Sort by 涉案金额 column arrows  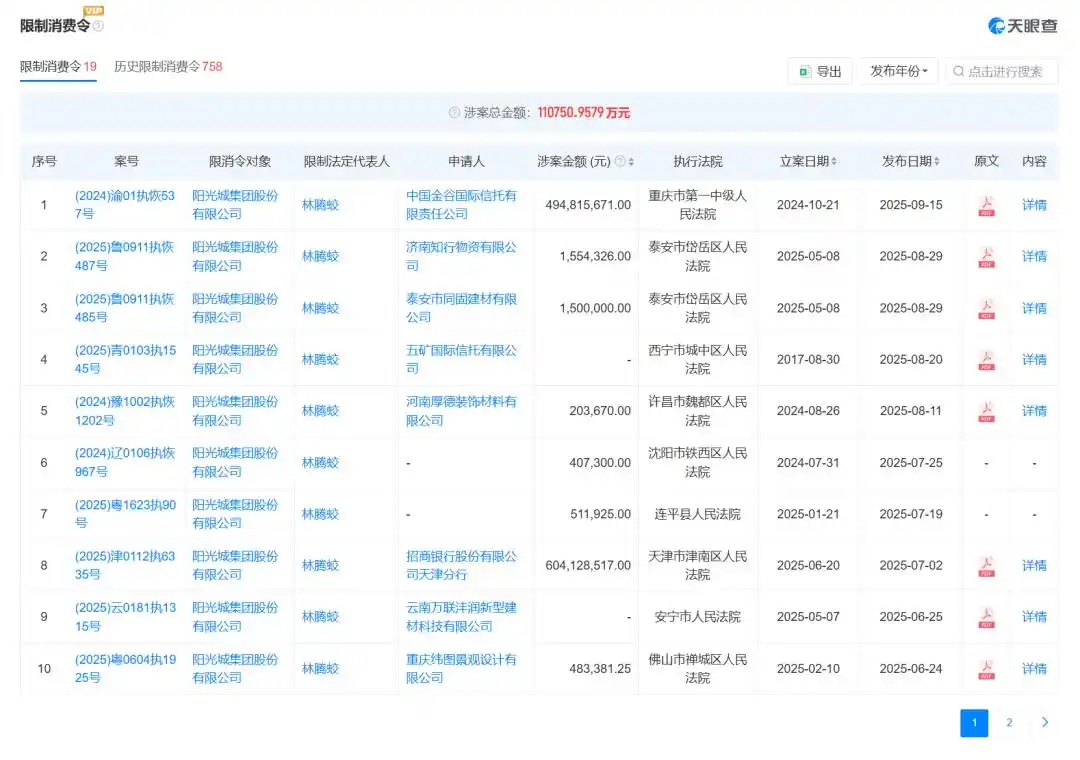[632, 162]
